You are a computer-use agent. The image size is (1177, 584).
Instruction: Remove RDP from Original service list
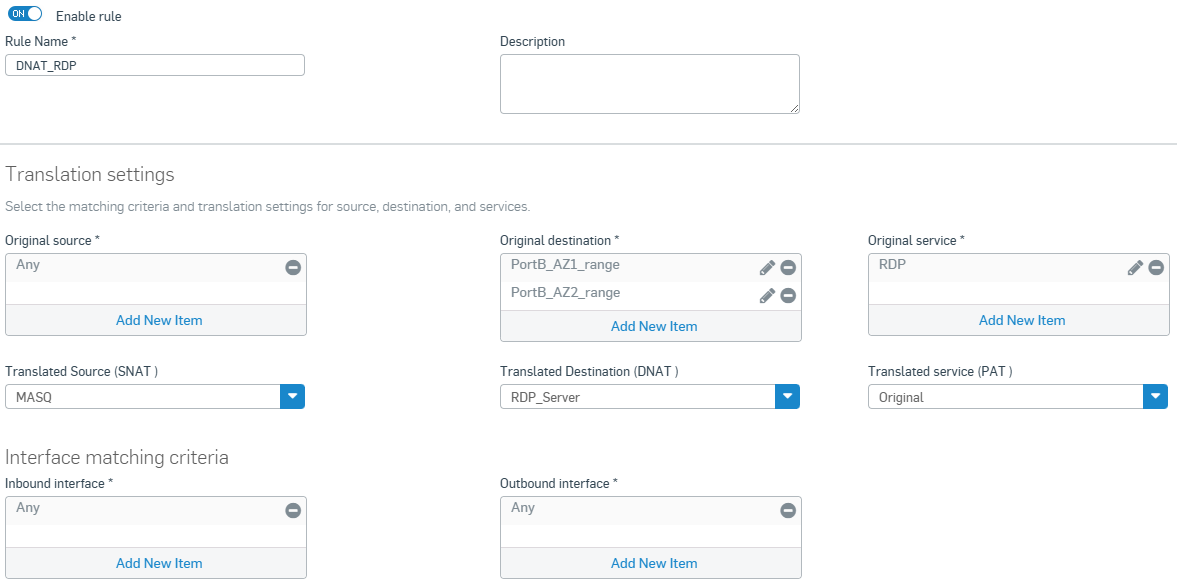pyautogui.click(x=1156, y=268)
